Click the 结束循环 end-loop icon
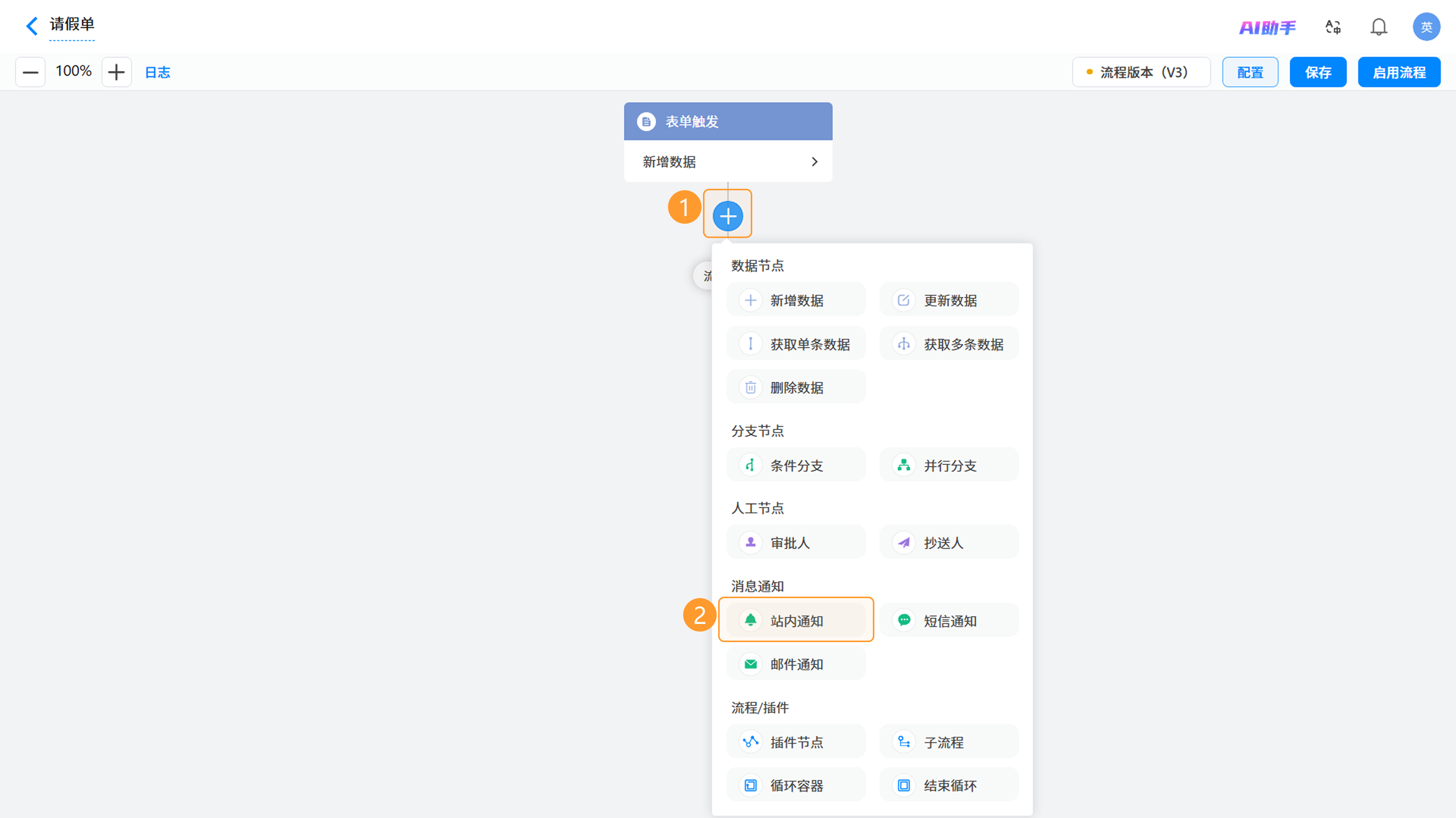Screen dimensions: 1456x818 [x=903, y=785]
